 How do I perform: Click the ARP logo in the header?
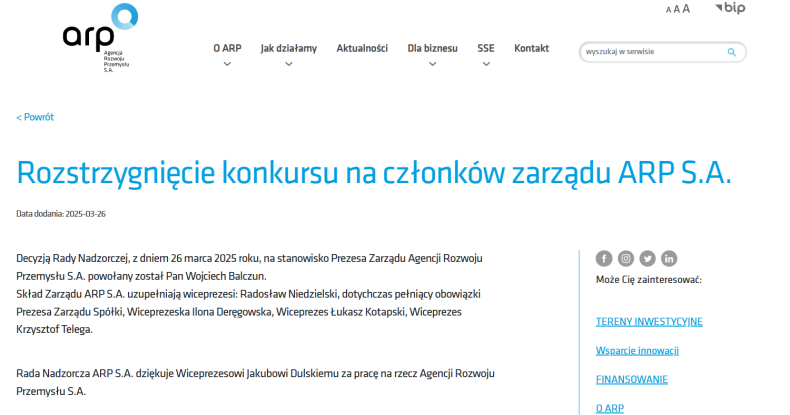coord(100,35)
